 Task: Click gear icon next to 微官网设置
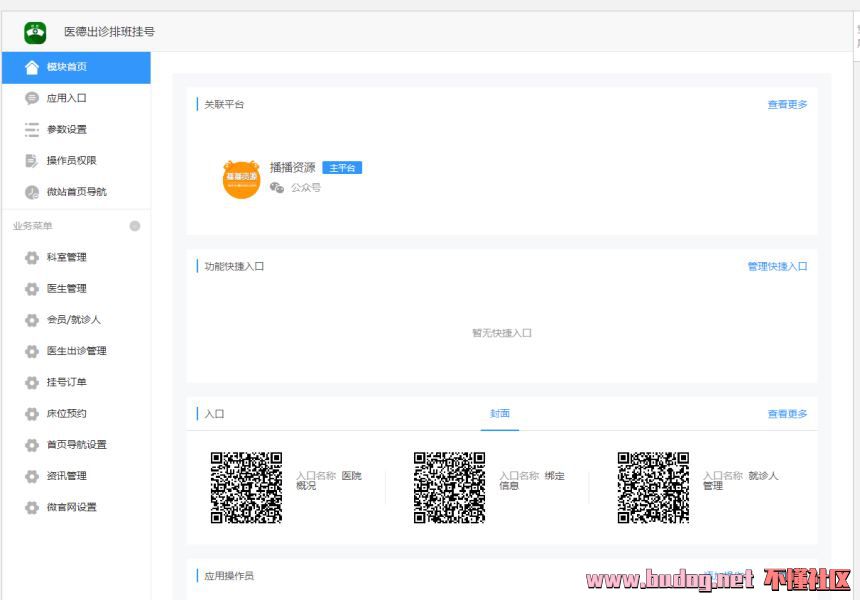[x=32, y=507]
